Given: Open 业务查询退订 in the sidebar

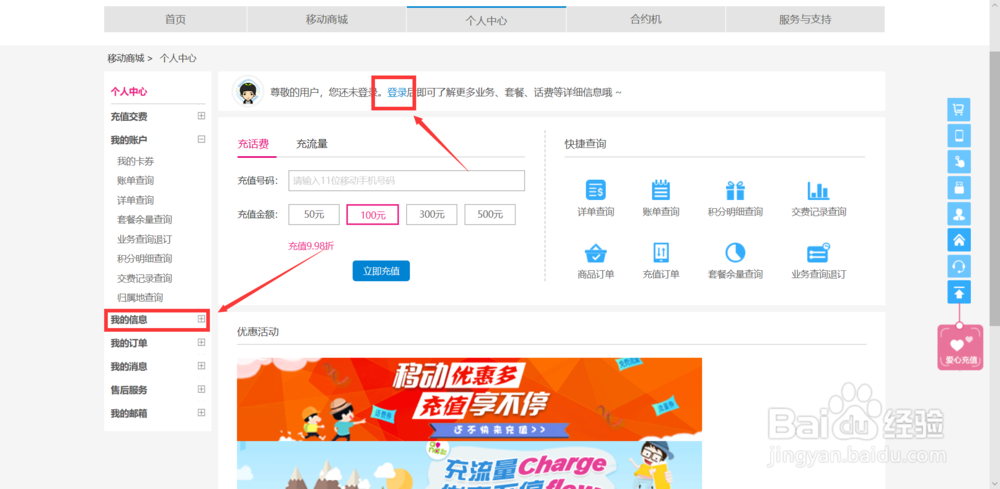Looking at the screenshot, I should [x=144, y=239].
